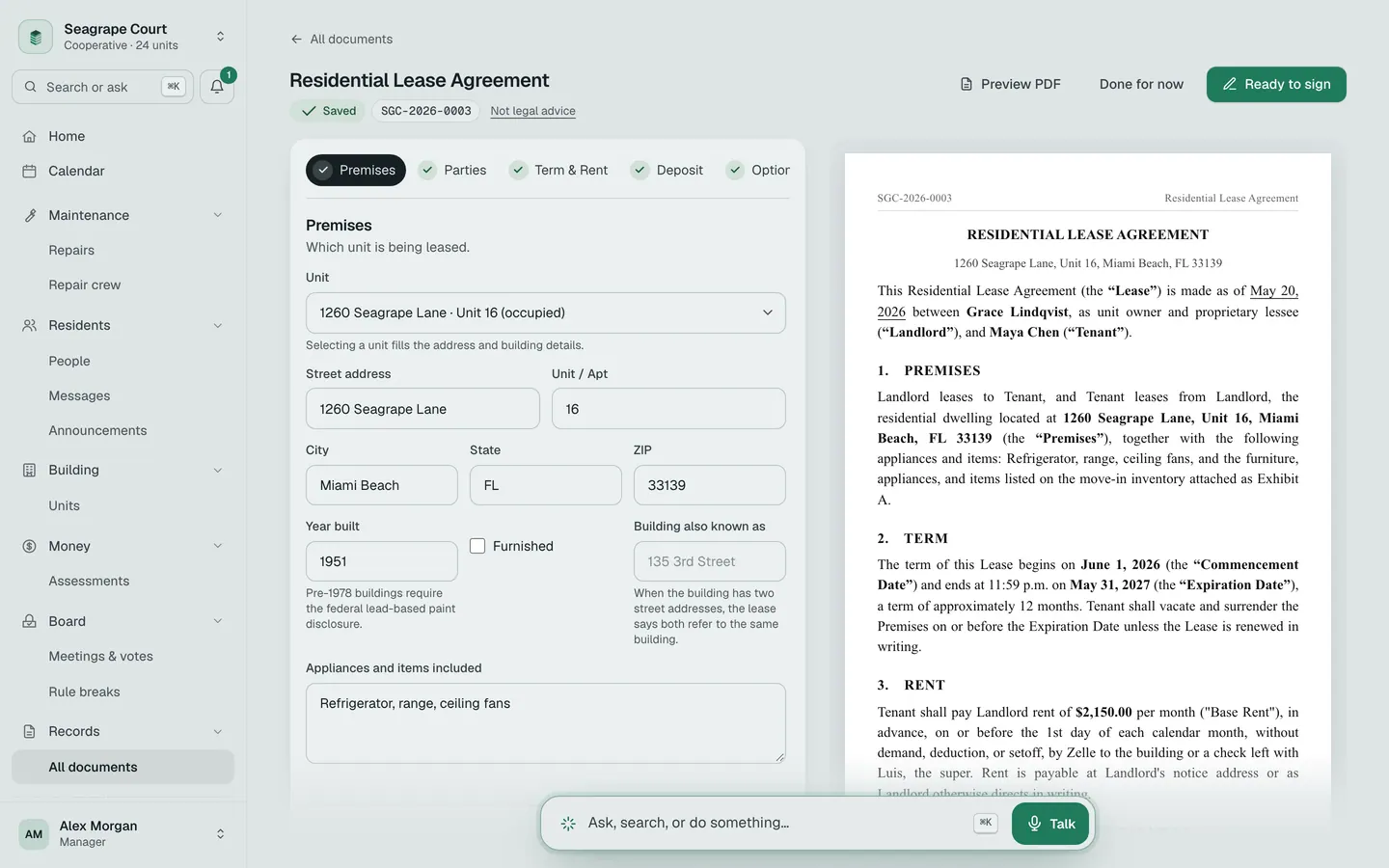Screen dimensions: 1389x868
Task: Click the Maintenance wrench icon
Action: tap(30, 215)
